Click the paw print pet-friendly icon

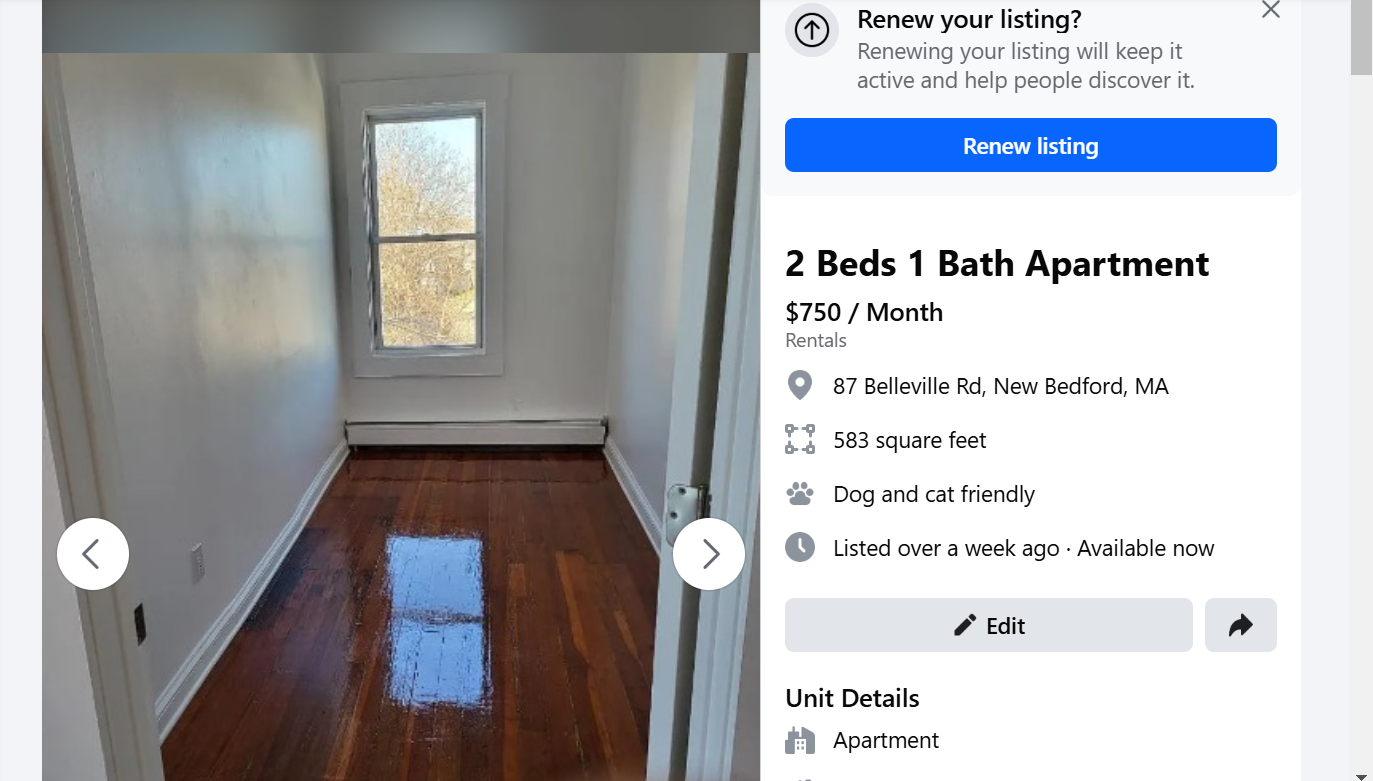click(799, 494)
